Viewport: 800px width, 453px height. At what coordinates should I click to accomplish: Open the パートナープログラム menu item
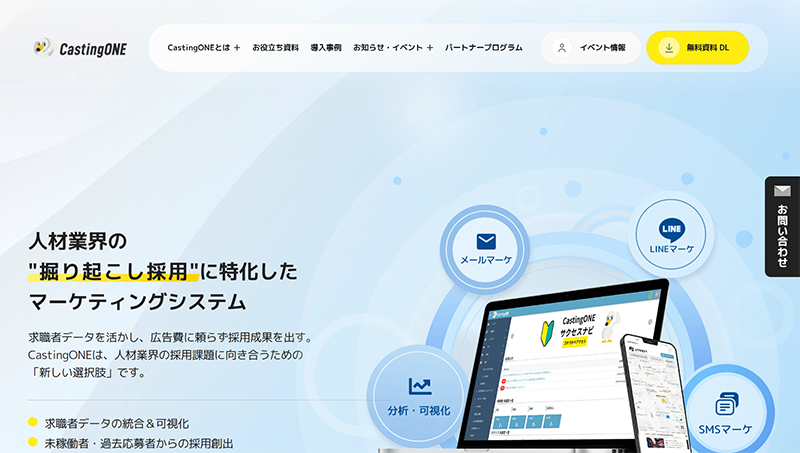pyautogui.click(x=484, y=47)
